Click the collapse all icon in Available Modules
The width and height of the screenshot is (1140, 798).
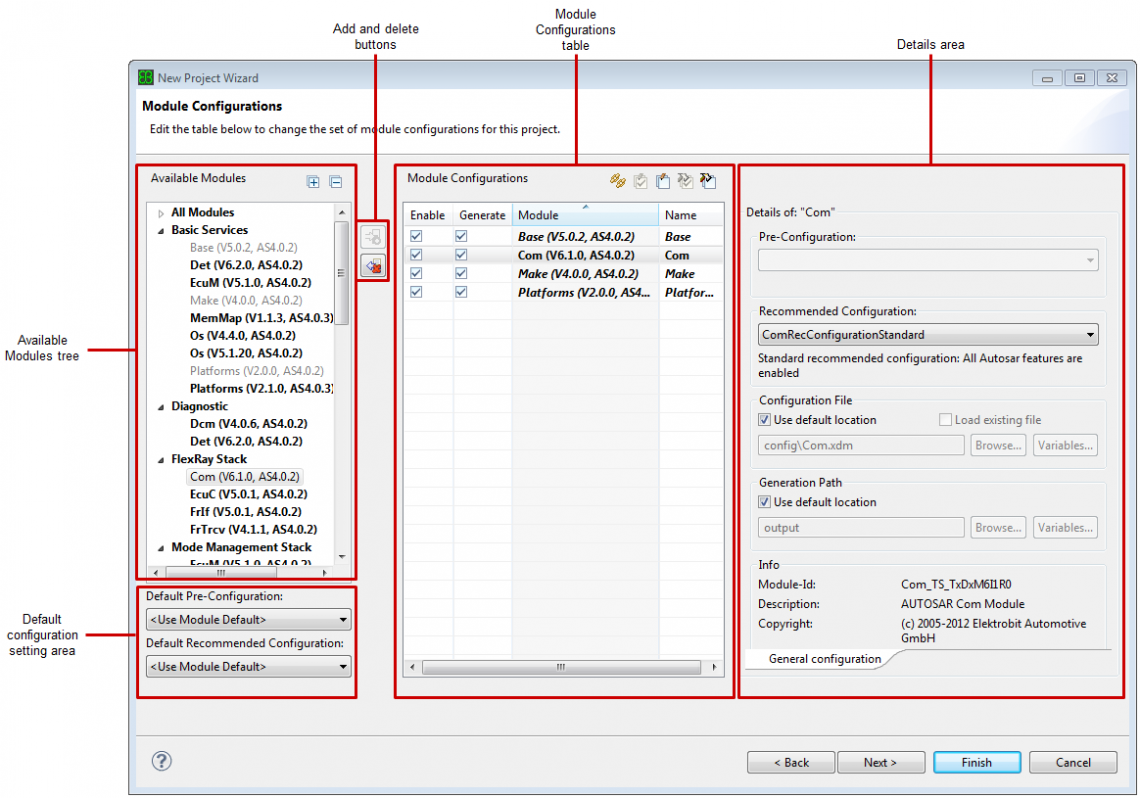(336, 182)
